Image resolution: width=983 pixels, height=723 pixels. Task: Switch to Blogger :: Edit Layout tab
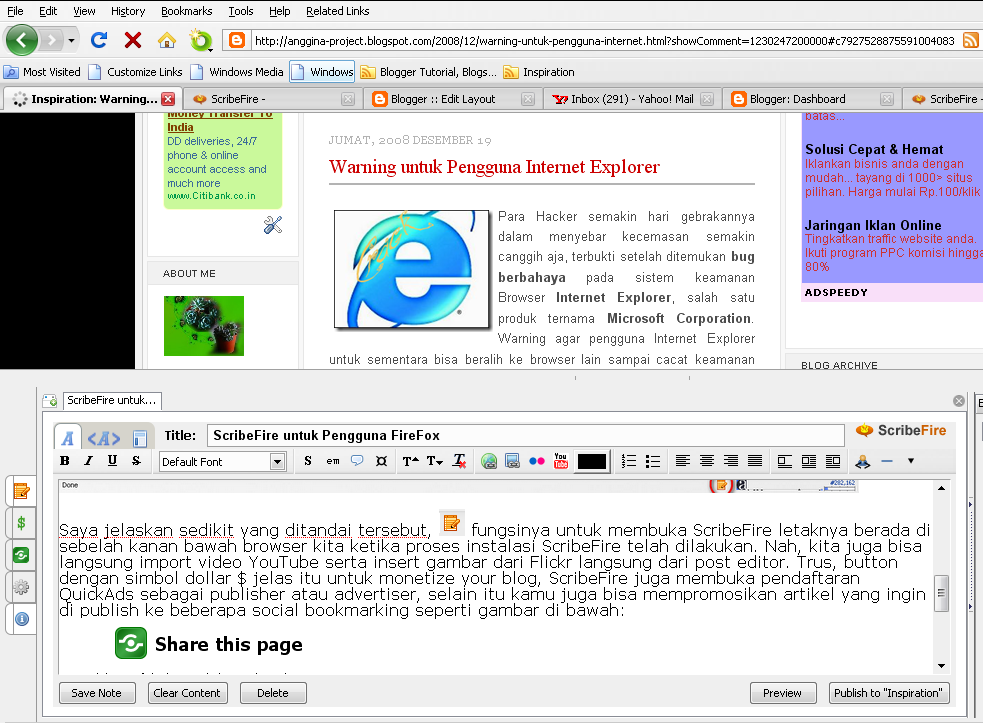(x=452, y=99)
